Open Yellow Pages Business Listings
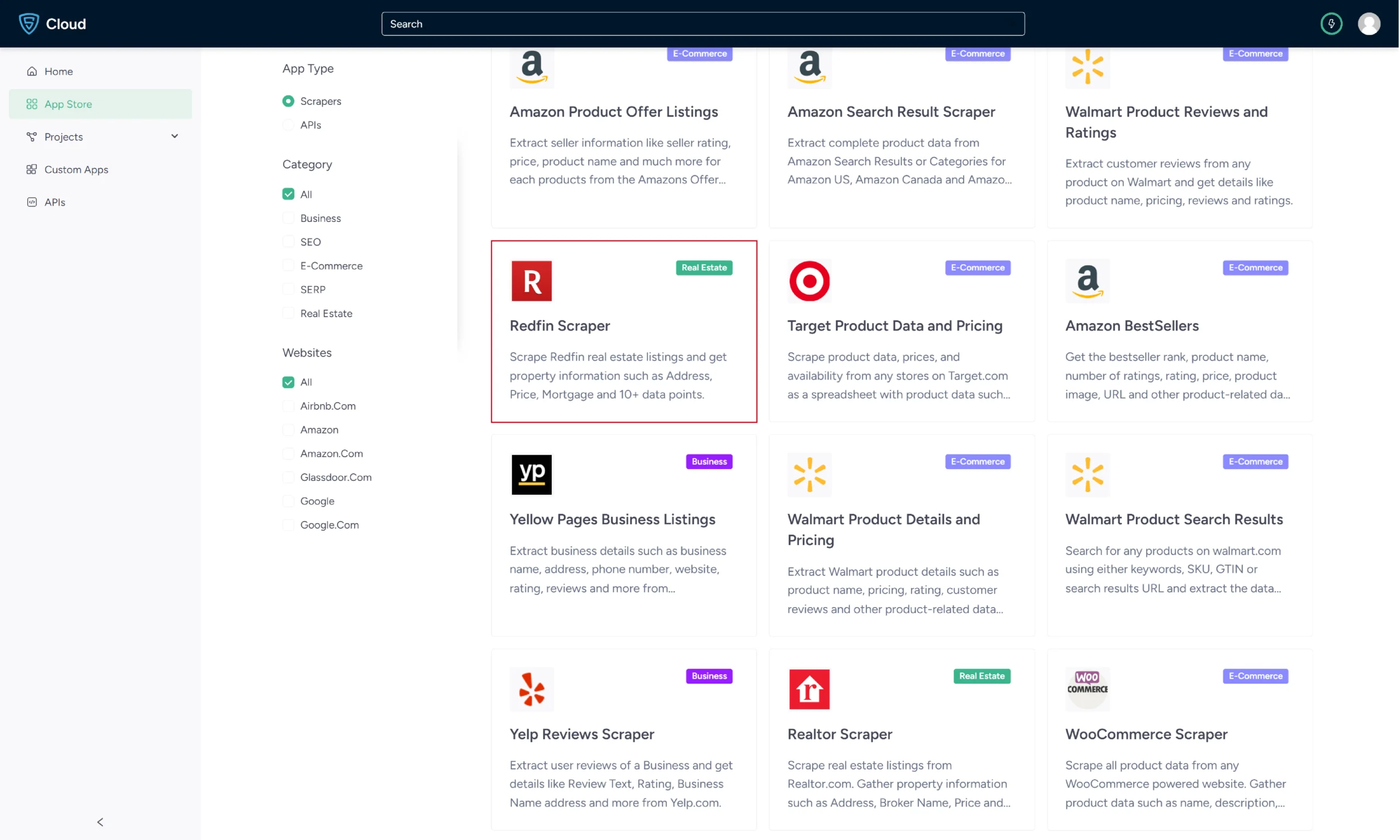 click(x=612, y=519)
